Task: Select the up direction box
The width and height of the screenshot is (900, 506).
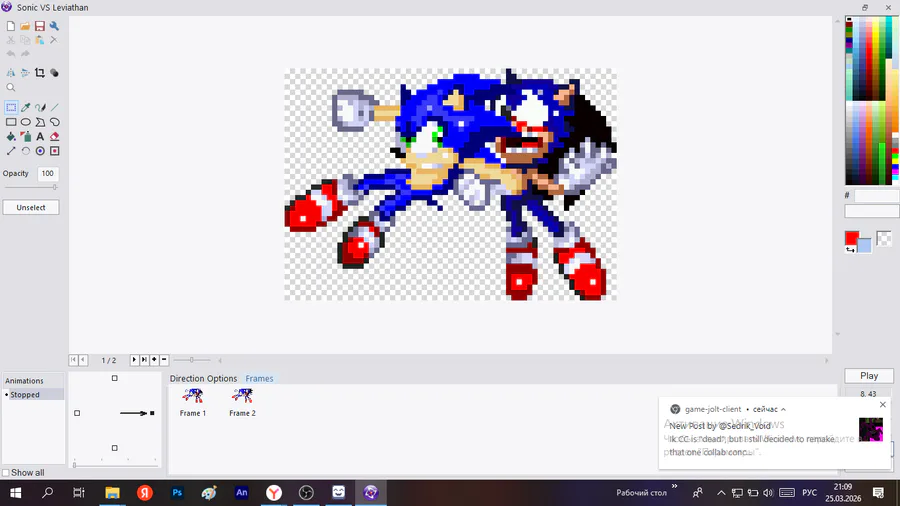Action: tap(115, 378)
